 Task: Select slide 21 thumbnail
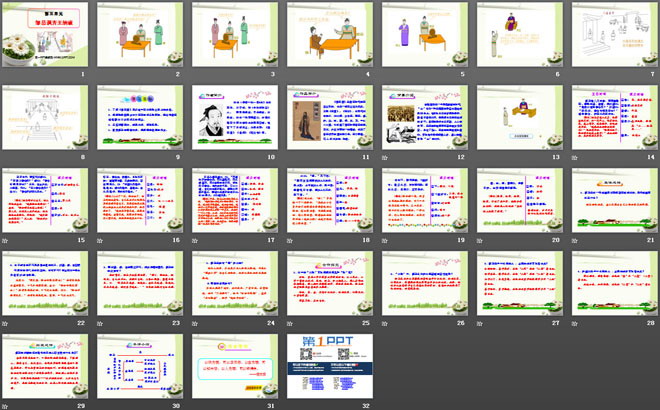[x=615, y=200]
